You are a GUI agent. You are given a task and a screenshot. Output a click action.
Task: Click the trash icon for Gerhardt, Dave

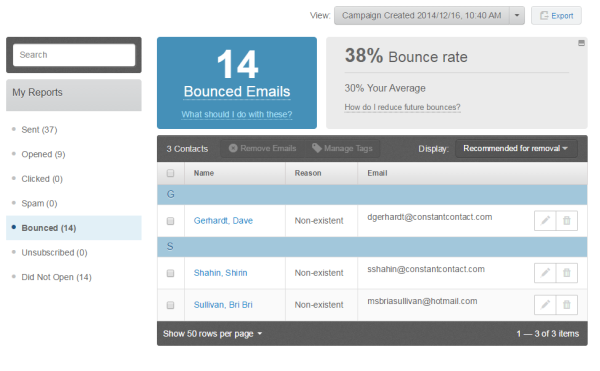(x=567, y=221)
